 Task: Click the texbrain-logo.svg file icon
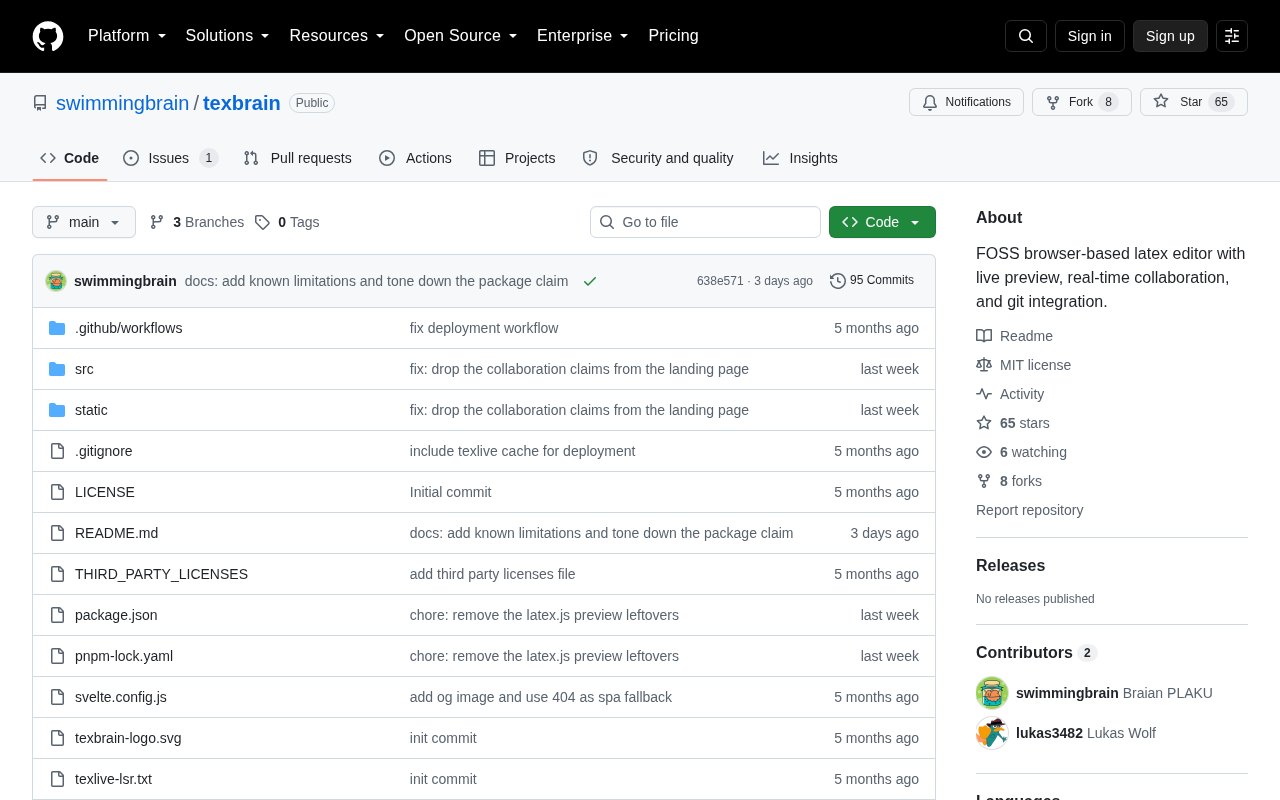pyautogui.click(x=57, y=738)
